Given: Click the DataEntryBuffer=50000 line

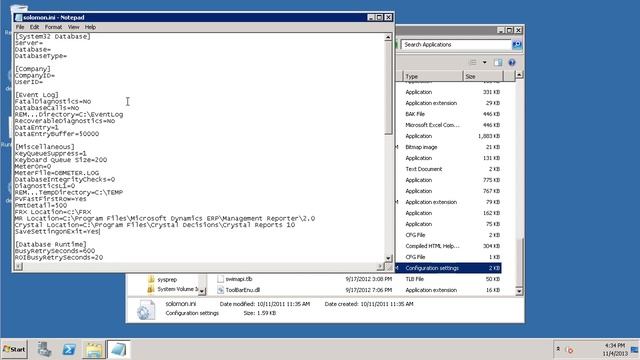Looking at the screenshot, I should tap(57, 134).
